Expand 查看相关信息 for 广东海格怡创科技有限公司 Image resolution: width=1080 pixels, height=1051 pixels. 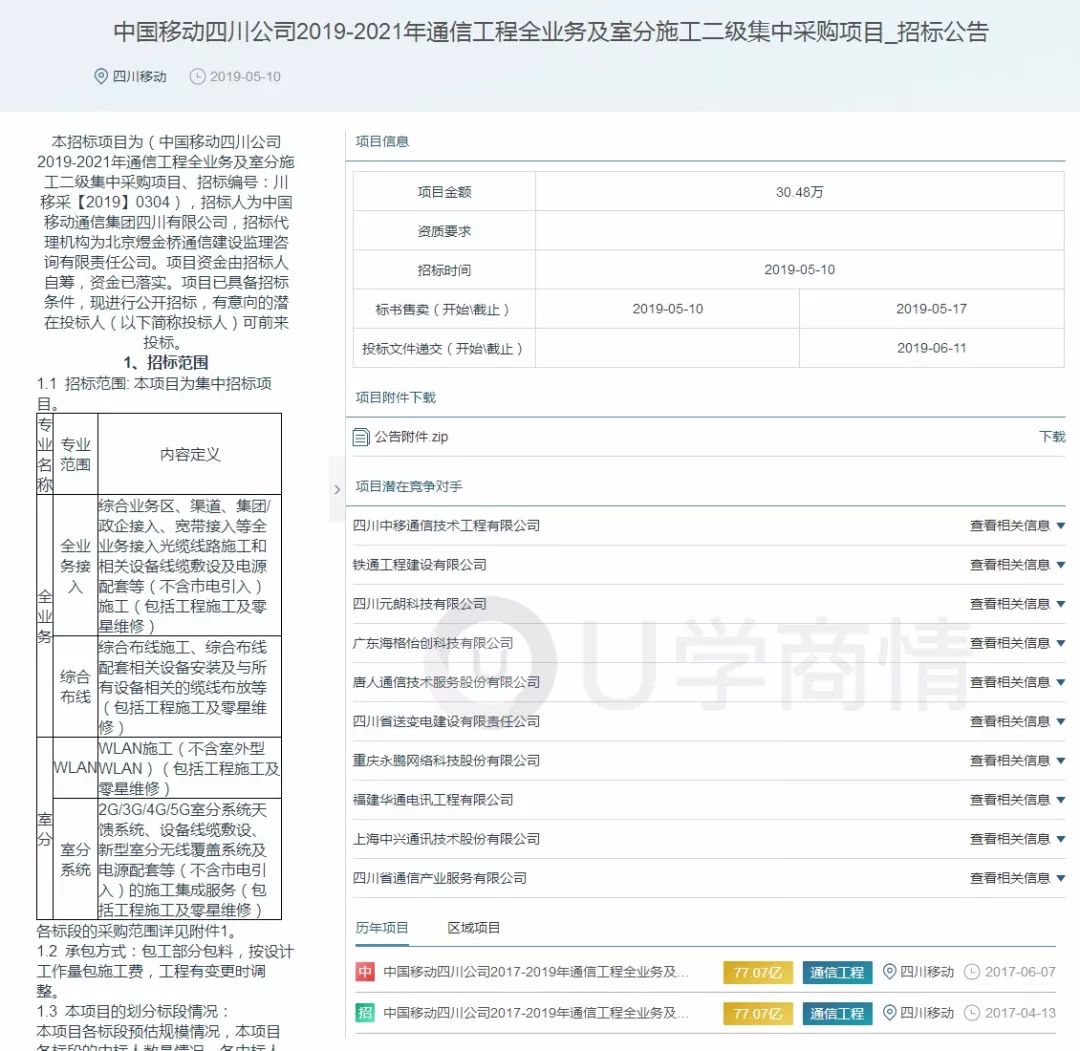(1017, 643)
